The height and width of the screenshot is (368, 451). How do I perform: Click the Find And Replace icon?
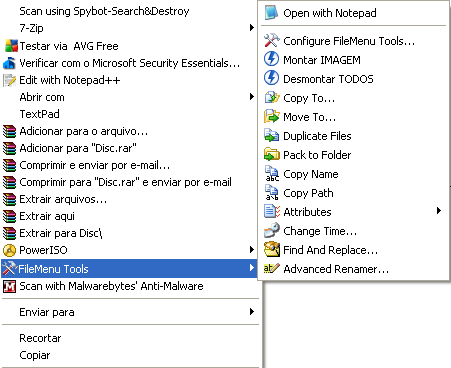pyautogui.click(x=272, y=249)
